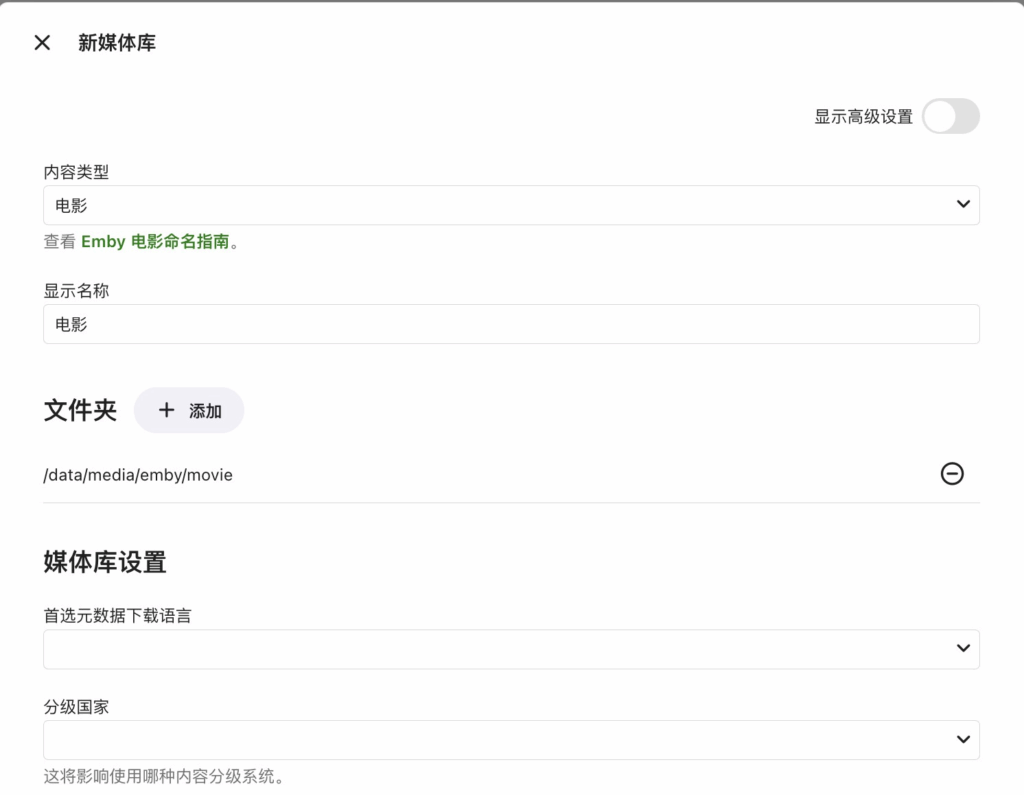The image size is (1024, 795).
Task: Expand the 首选元数据下载语言 dropdown
Action: [x=500, y=649]
